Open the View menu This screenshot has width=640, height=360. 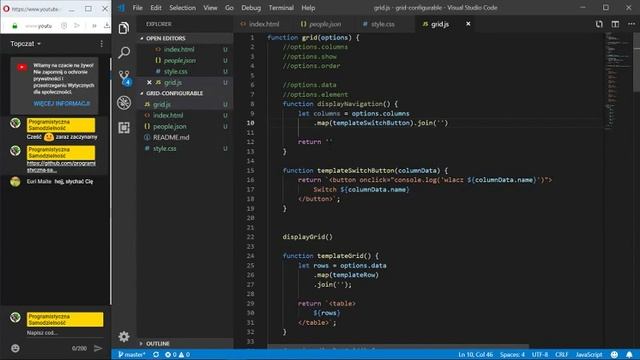tap(210, 8)
